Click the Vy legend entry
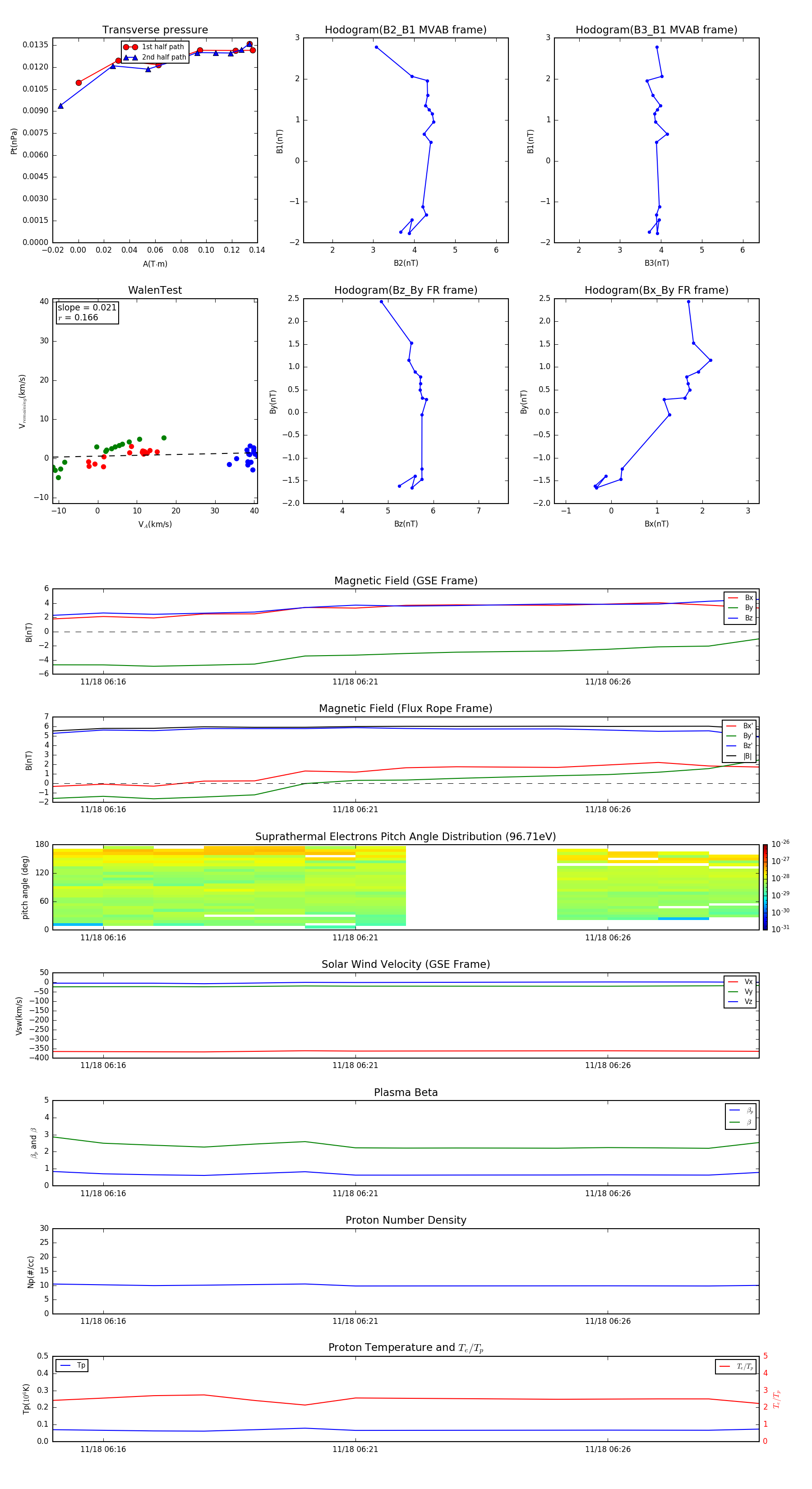812x1489 pixels. [740, 992]
